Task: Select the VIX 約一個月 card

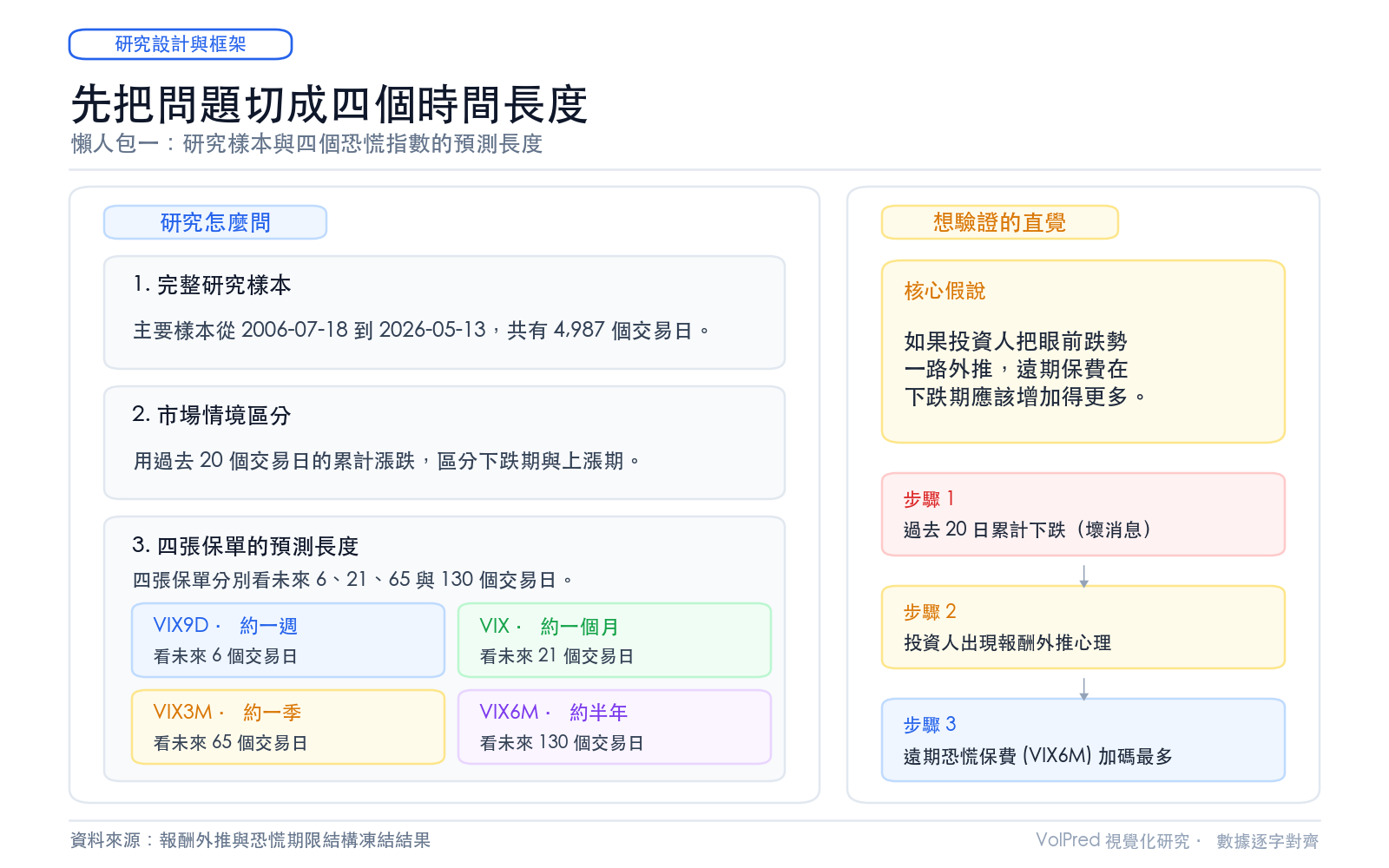Action: (615, 641)
